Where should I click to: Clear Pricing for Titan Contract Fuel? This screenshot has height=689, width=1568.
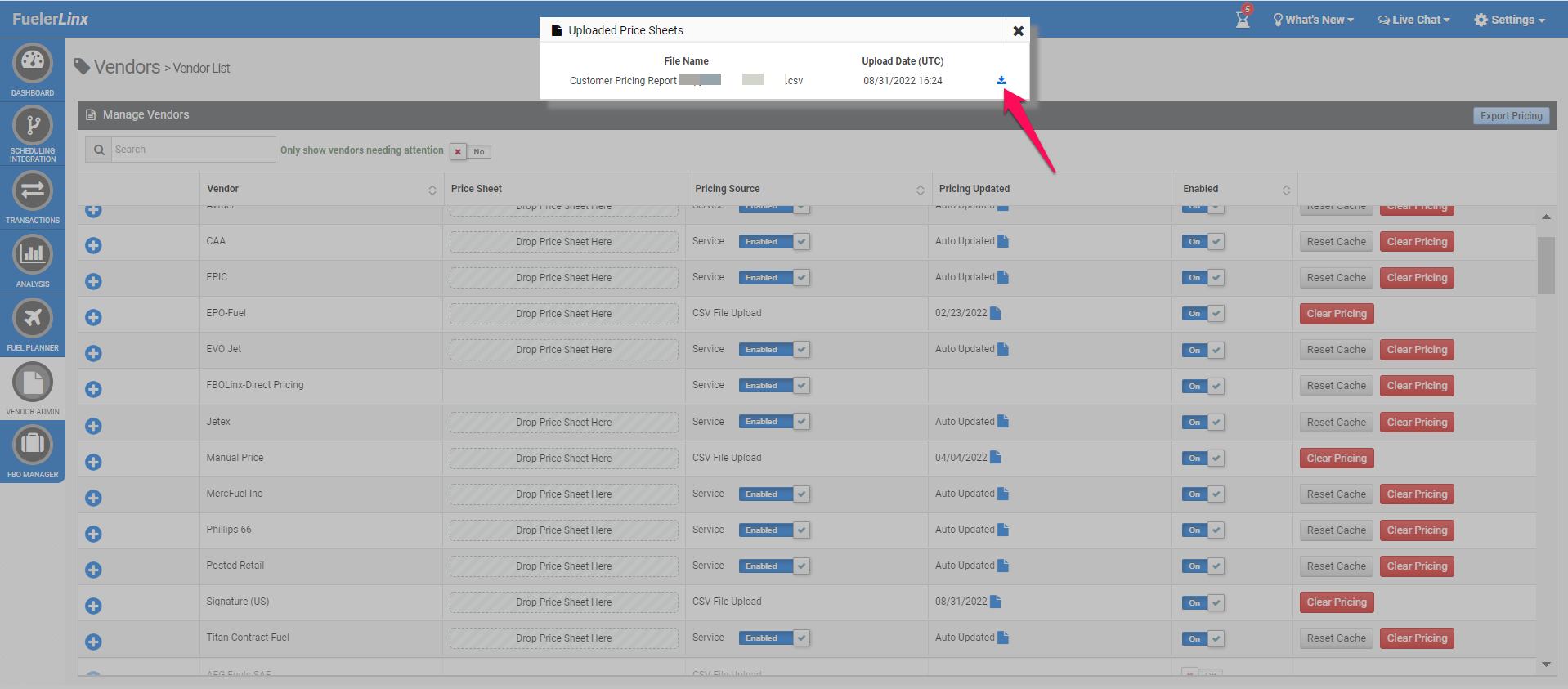click(1417, 638)
